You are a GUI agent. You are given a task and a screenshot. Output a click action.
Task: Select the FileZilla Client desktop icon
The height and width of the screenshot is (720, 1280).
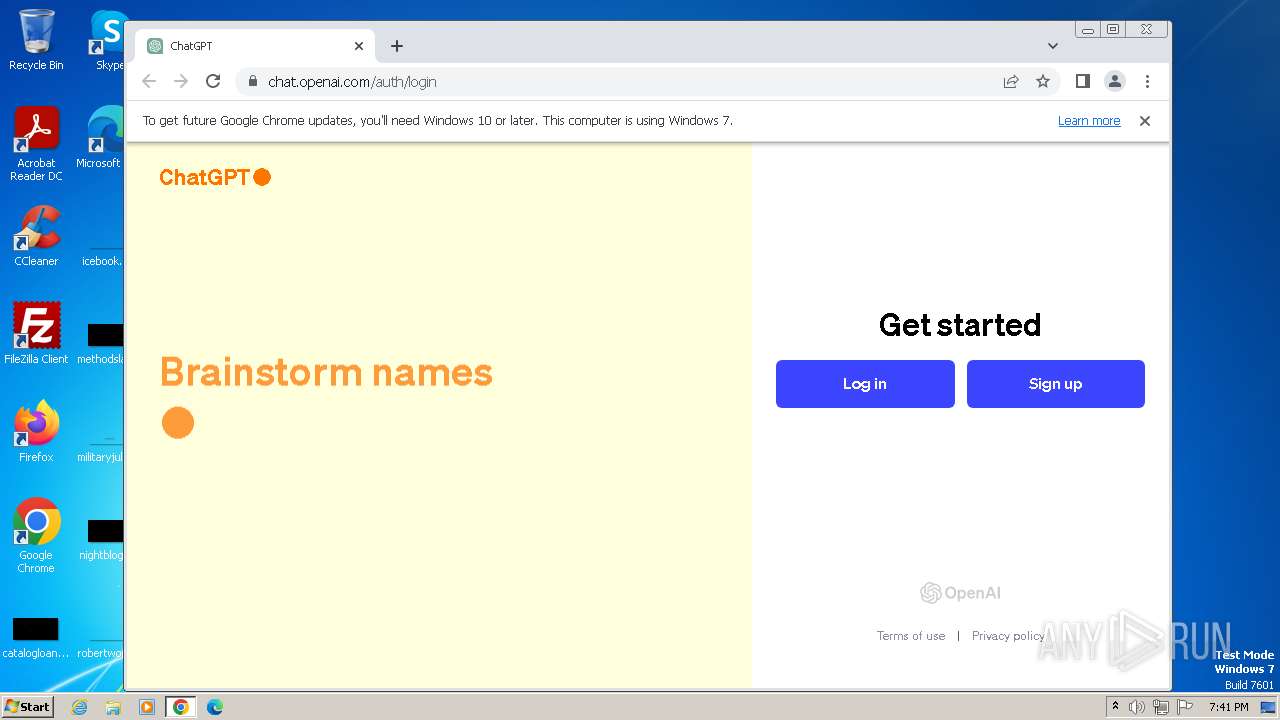point(36,333)
